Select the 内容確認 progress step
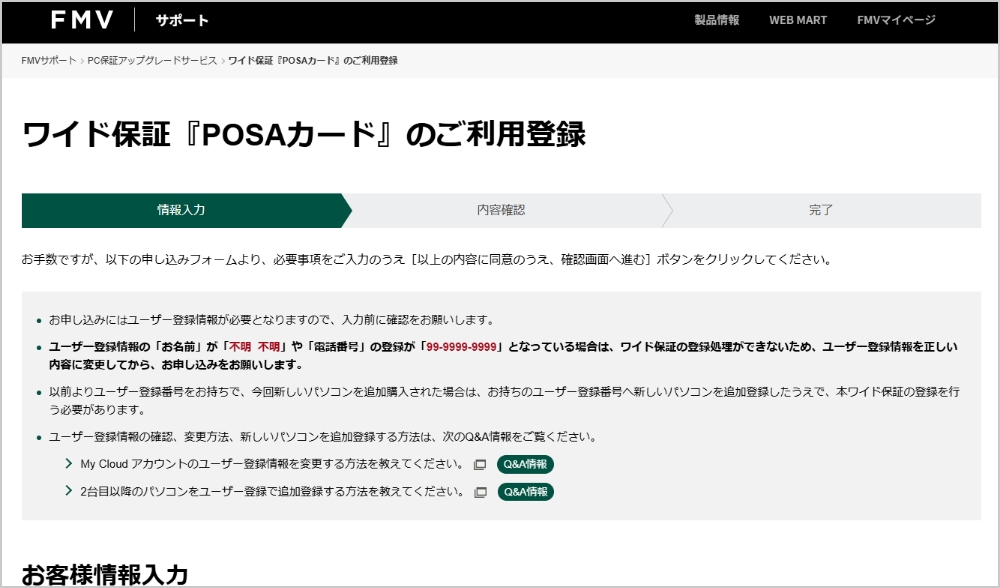1000x588 pixels. click(x=501, y=211)
